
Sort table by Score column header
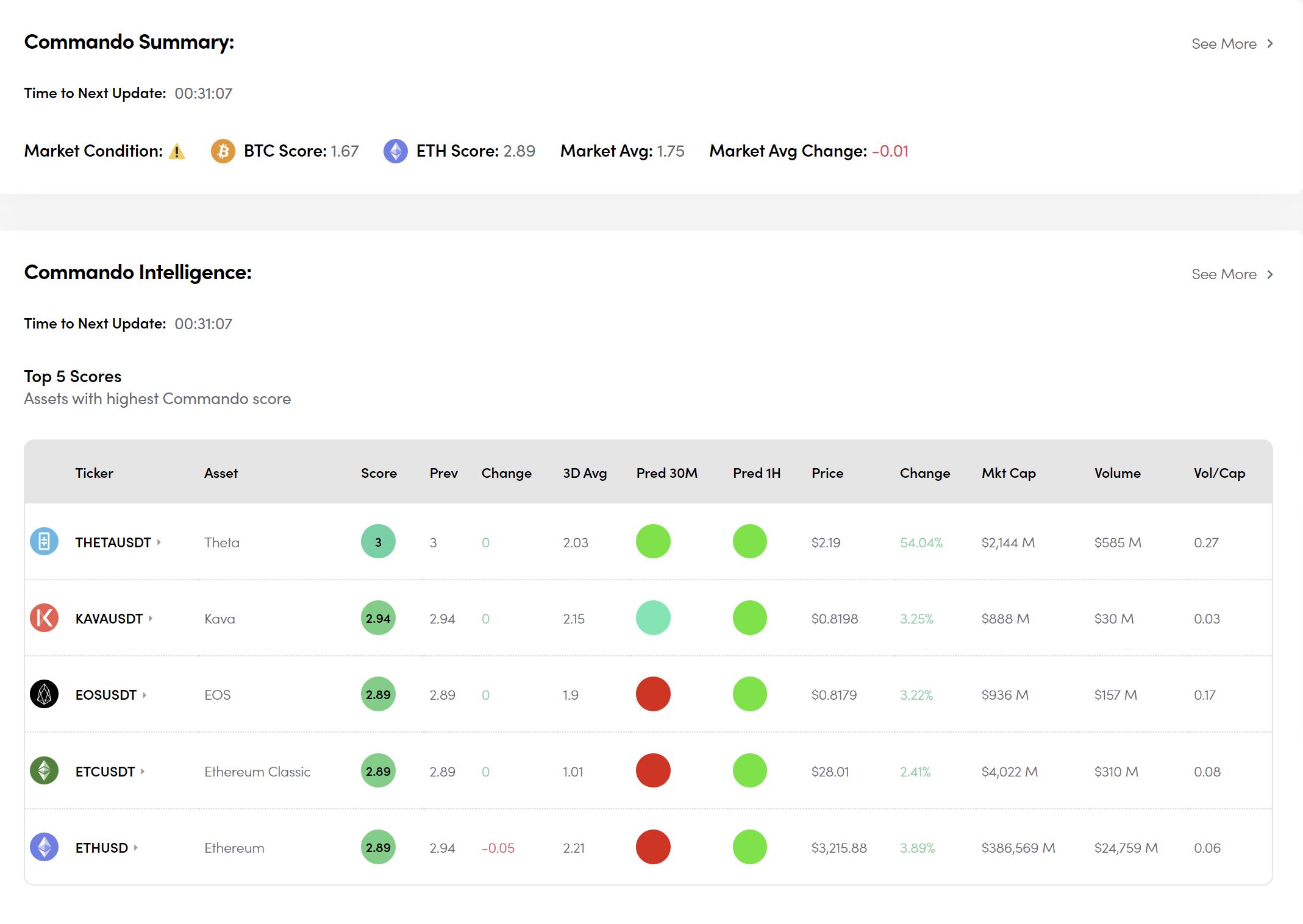379,473
